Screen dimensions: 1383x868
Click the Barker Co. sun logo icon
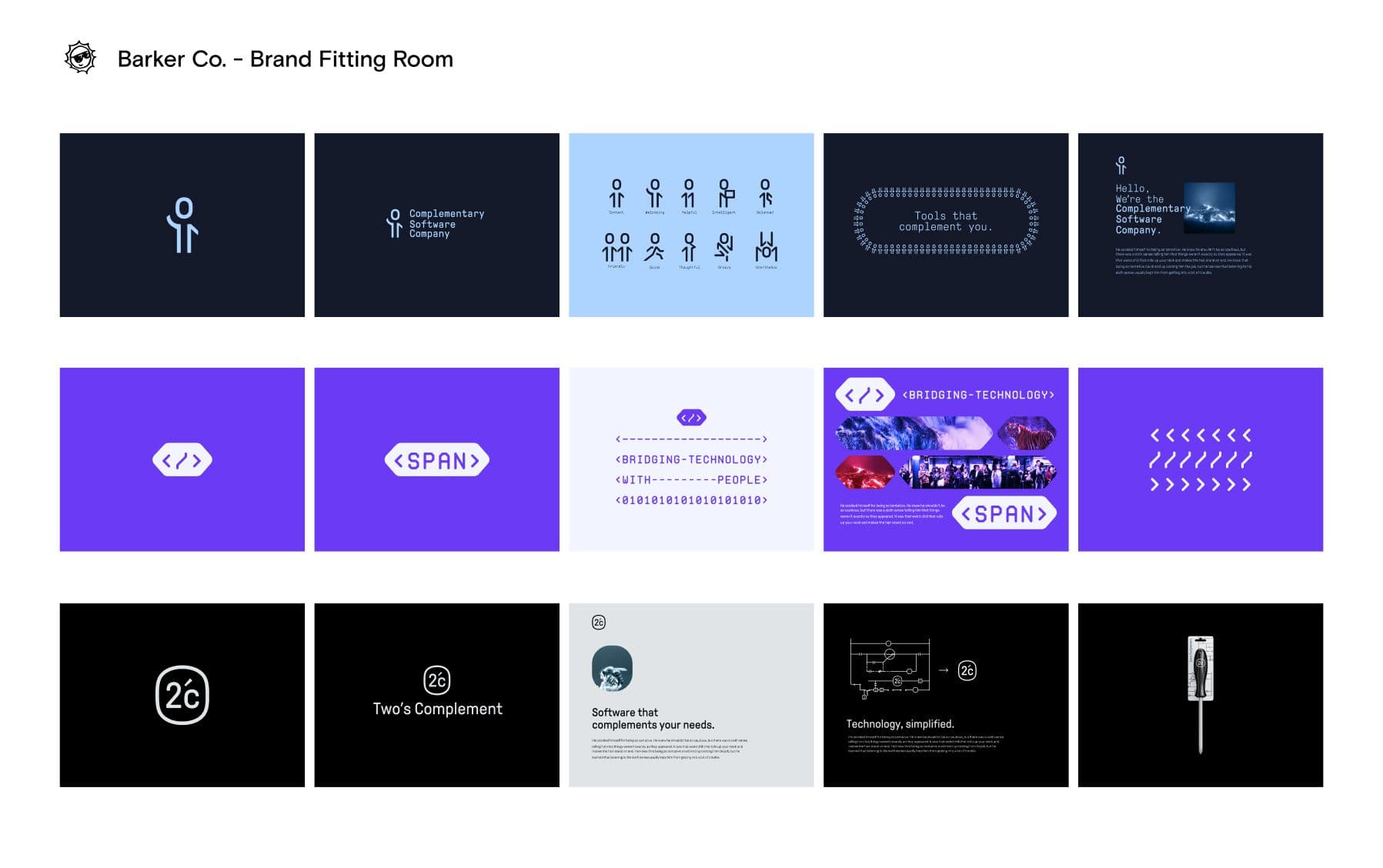(80, 58)
